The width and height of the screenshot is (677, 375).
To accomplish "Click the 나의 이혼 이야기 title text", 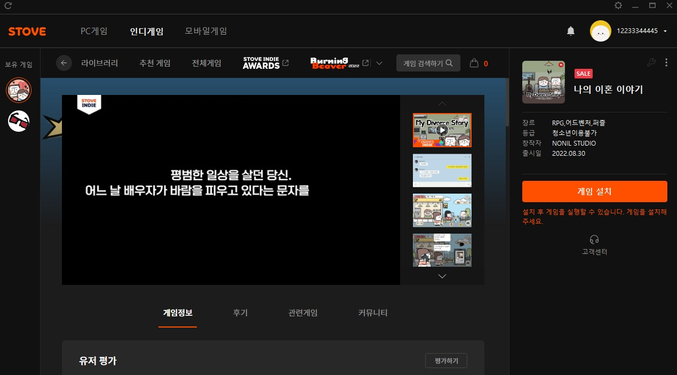I will 608,90.
